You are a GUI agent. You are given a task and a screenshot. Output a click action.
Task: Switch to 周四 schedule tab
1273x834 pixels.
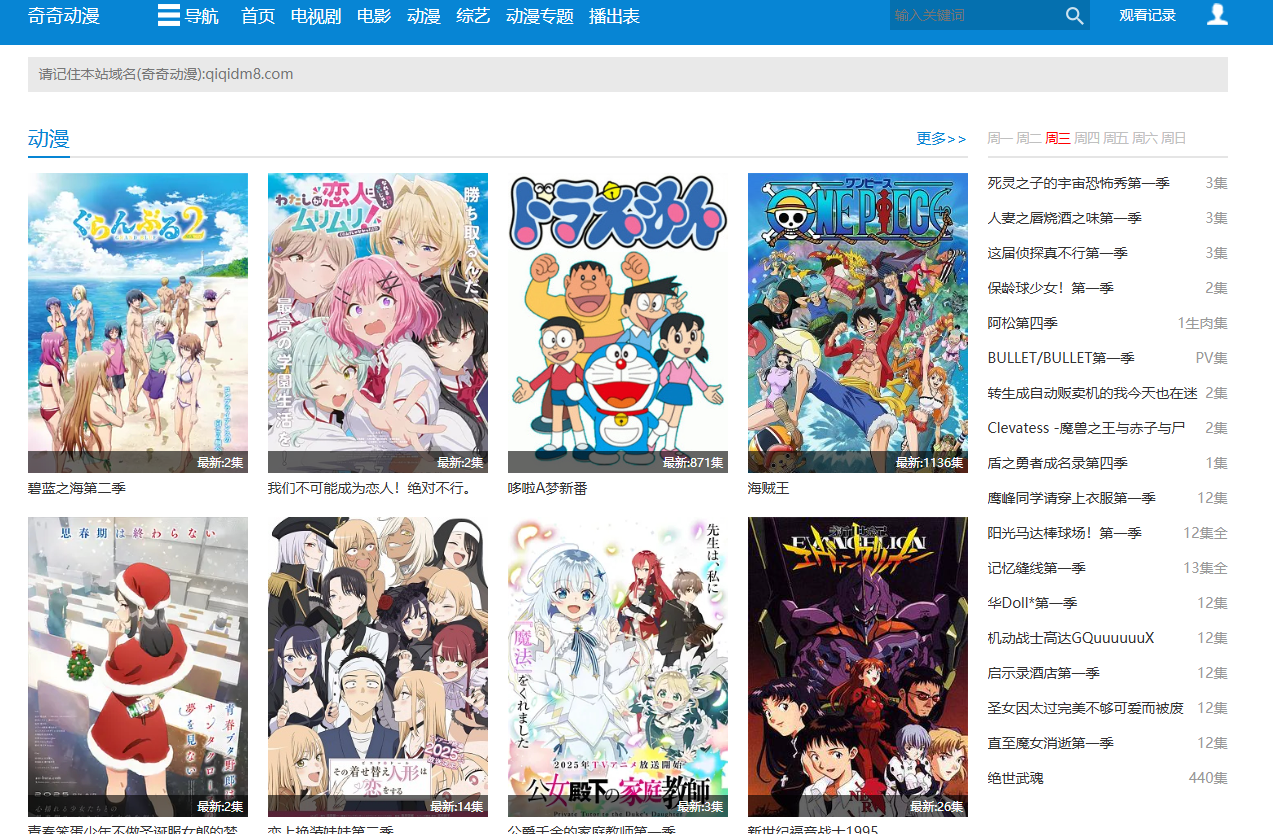(1087, 138)
